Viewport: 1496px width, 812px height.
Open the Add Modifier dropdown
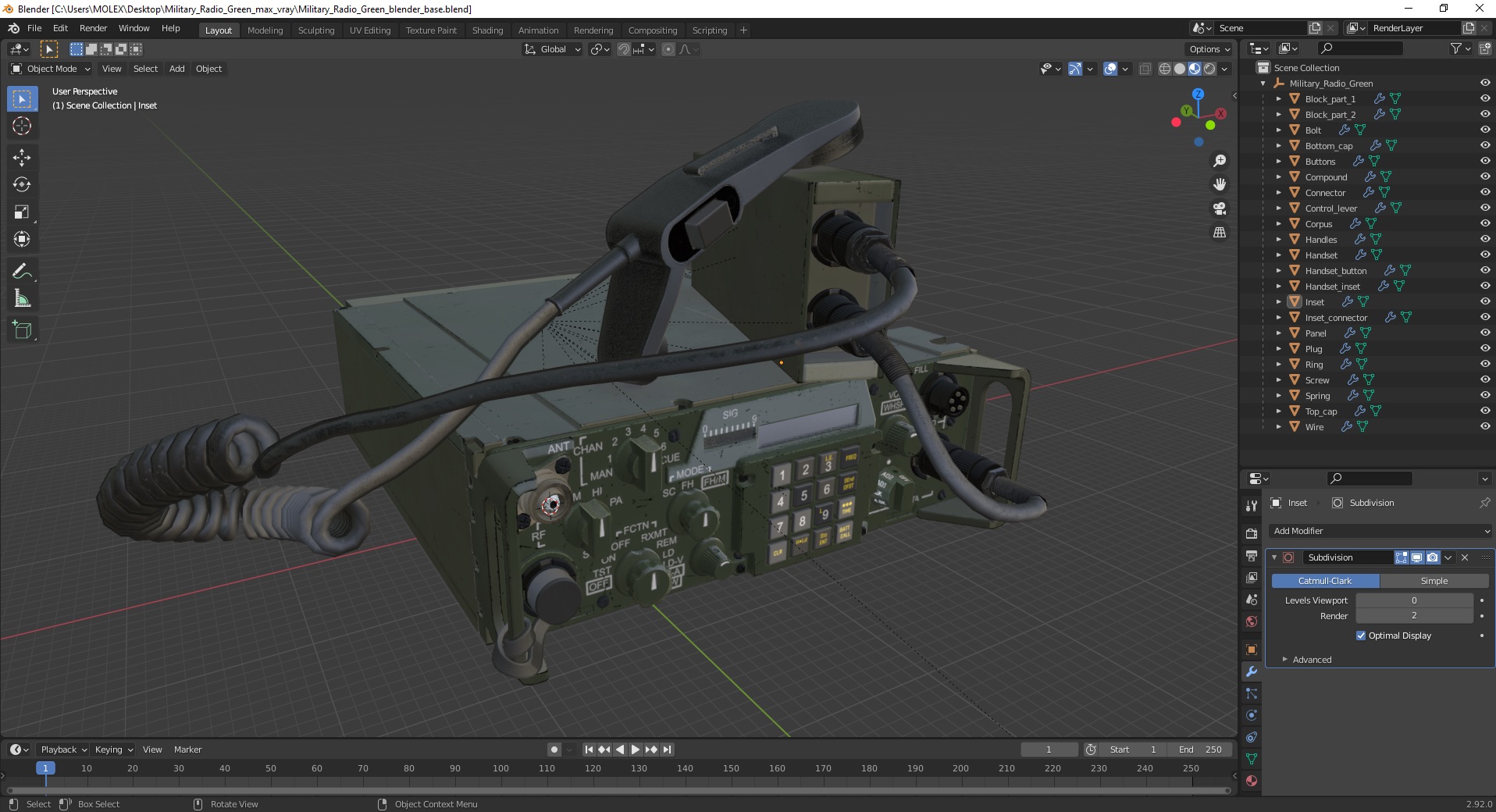coord(1380,531)
